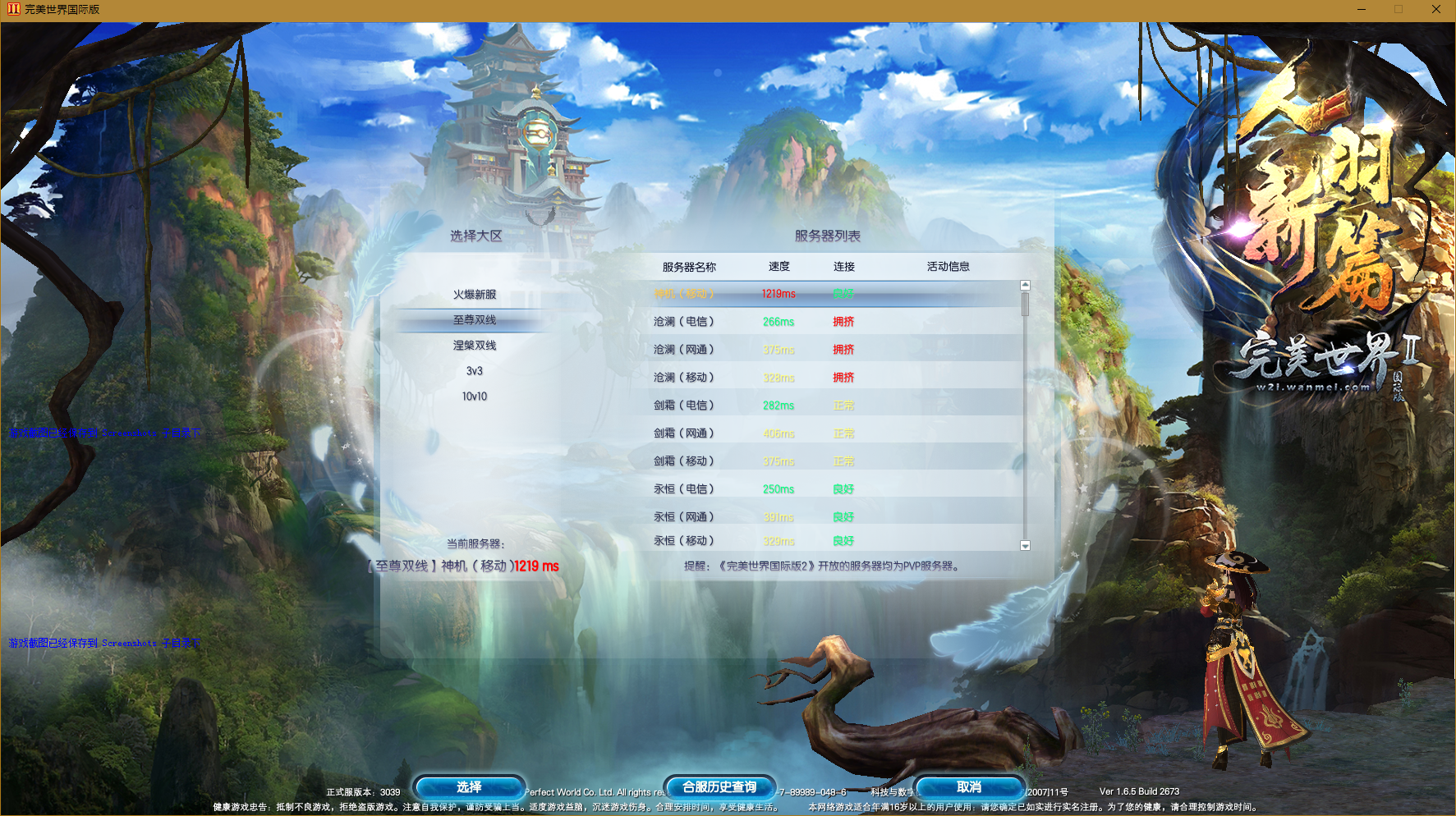Select the 火爆新服 region
Viewport: 1456px width, 816px height.
475,294
